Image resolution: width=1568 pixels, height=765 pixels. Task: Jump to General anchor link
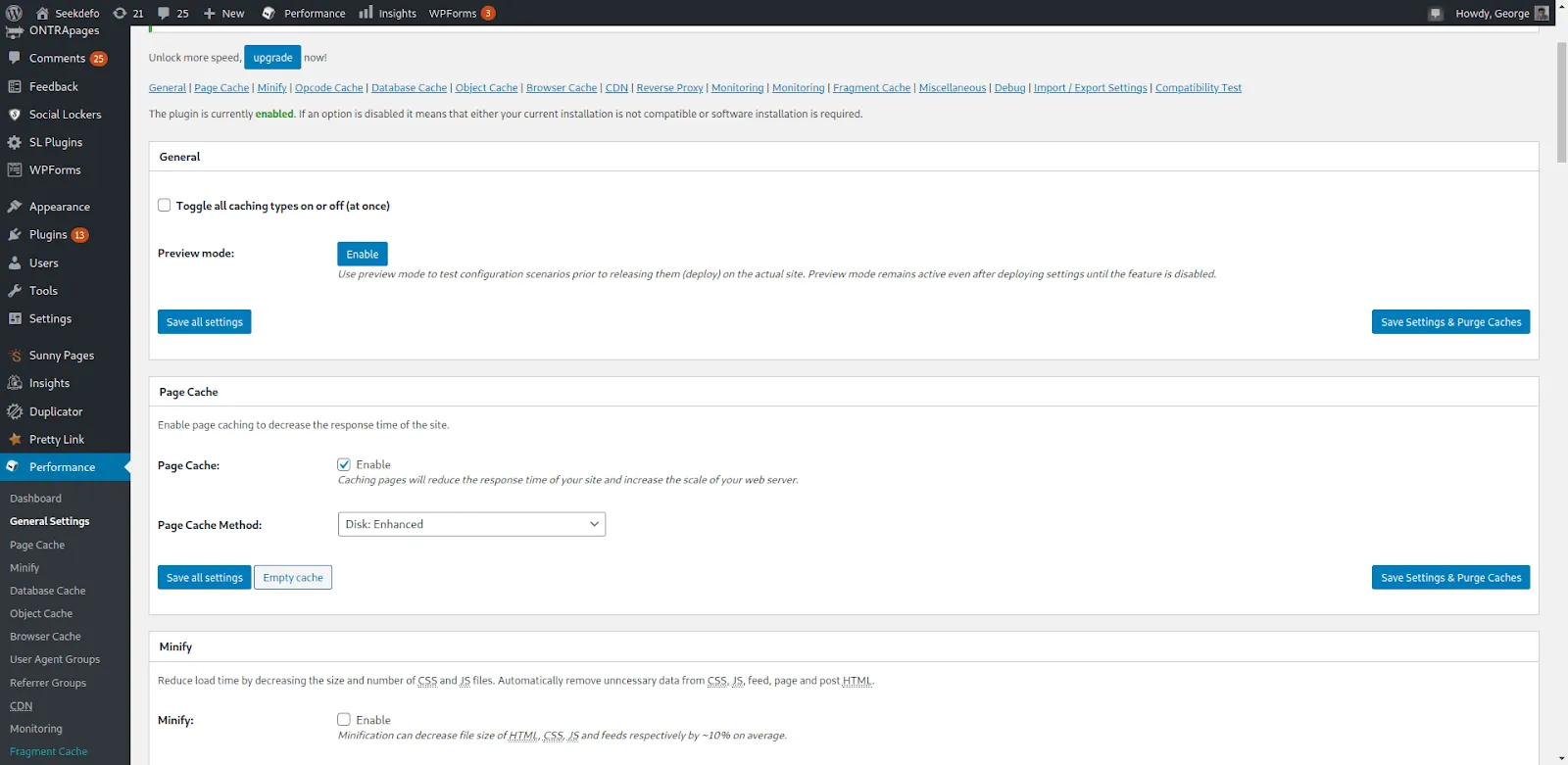(168, 88)
